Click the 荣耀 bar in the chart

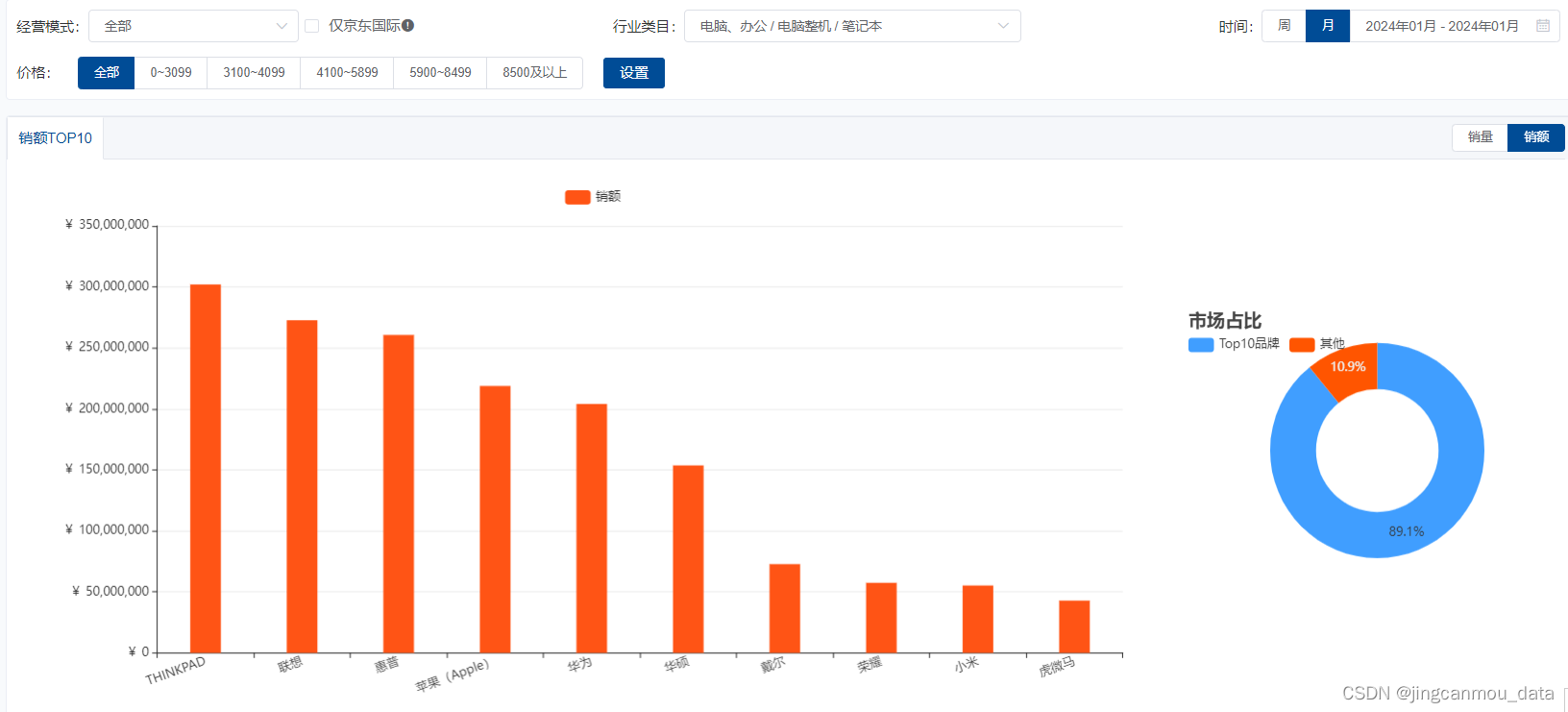(x=881, y=618)
